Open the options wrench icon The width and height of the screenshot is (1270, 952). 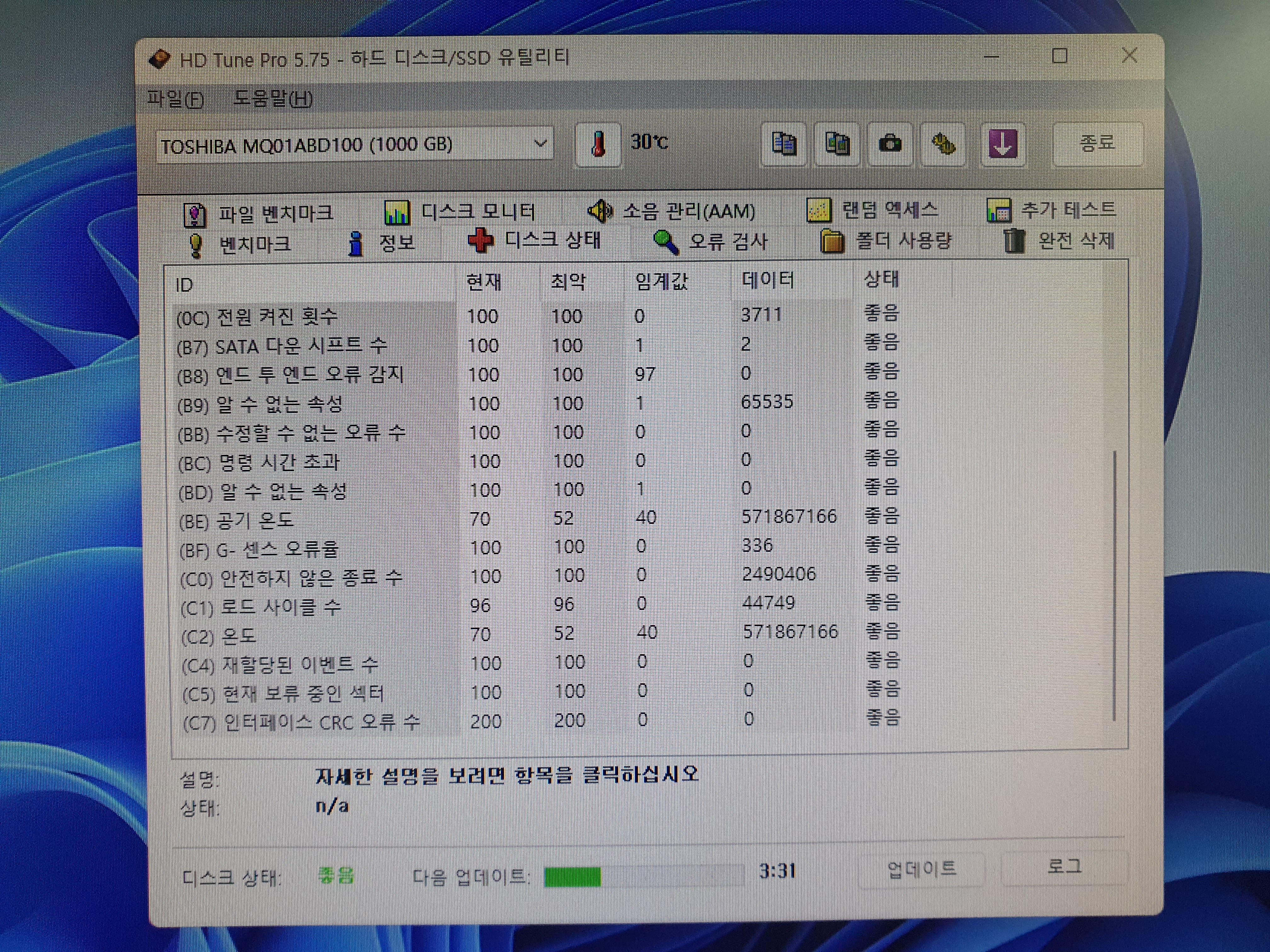click(x=943, y=144)
